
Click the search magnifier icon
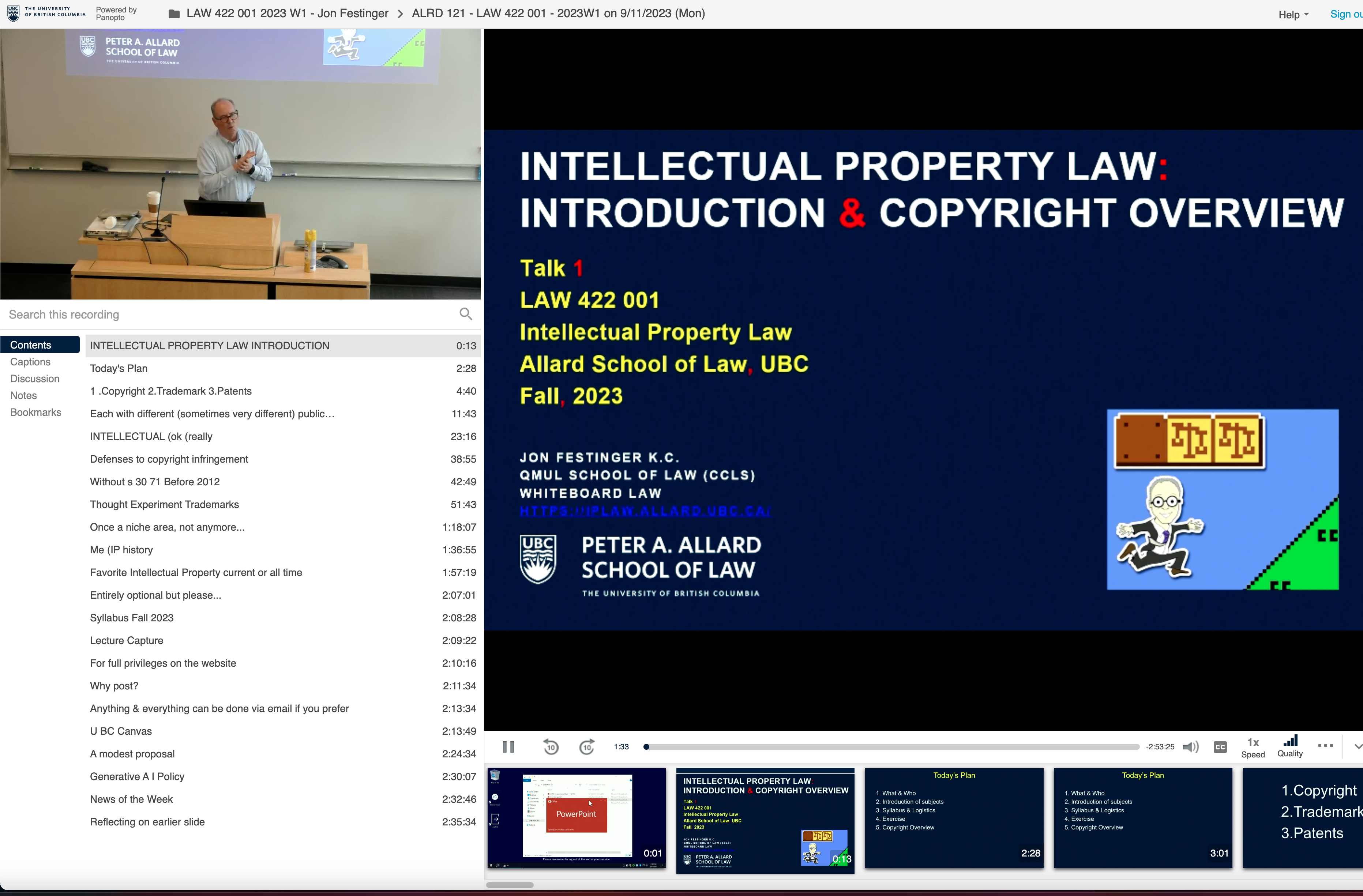(466, 314)
